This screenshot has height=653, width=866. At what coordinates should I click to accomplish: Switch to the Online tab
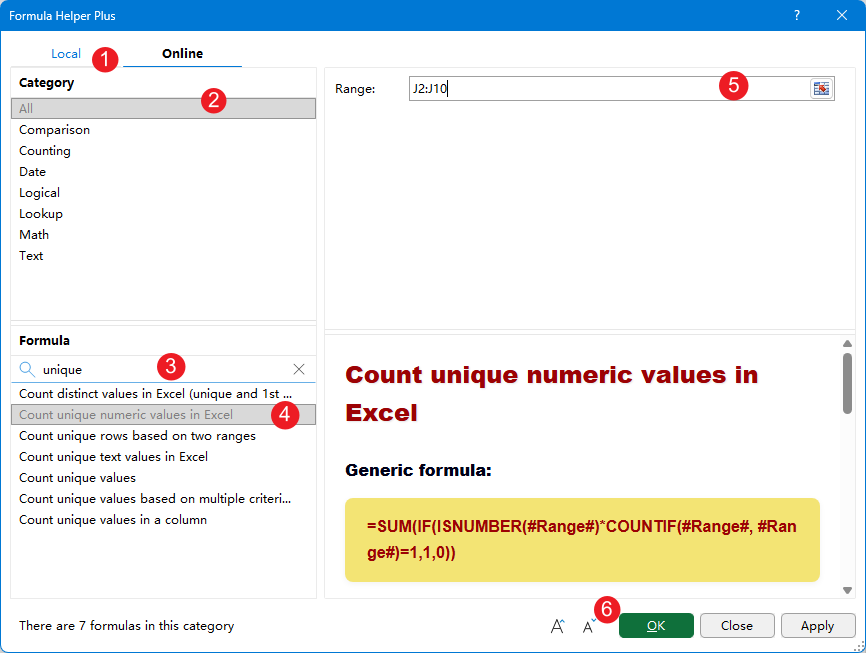[182, 54]
